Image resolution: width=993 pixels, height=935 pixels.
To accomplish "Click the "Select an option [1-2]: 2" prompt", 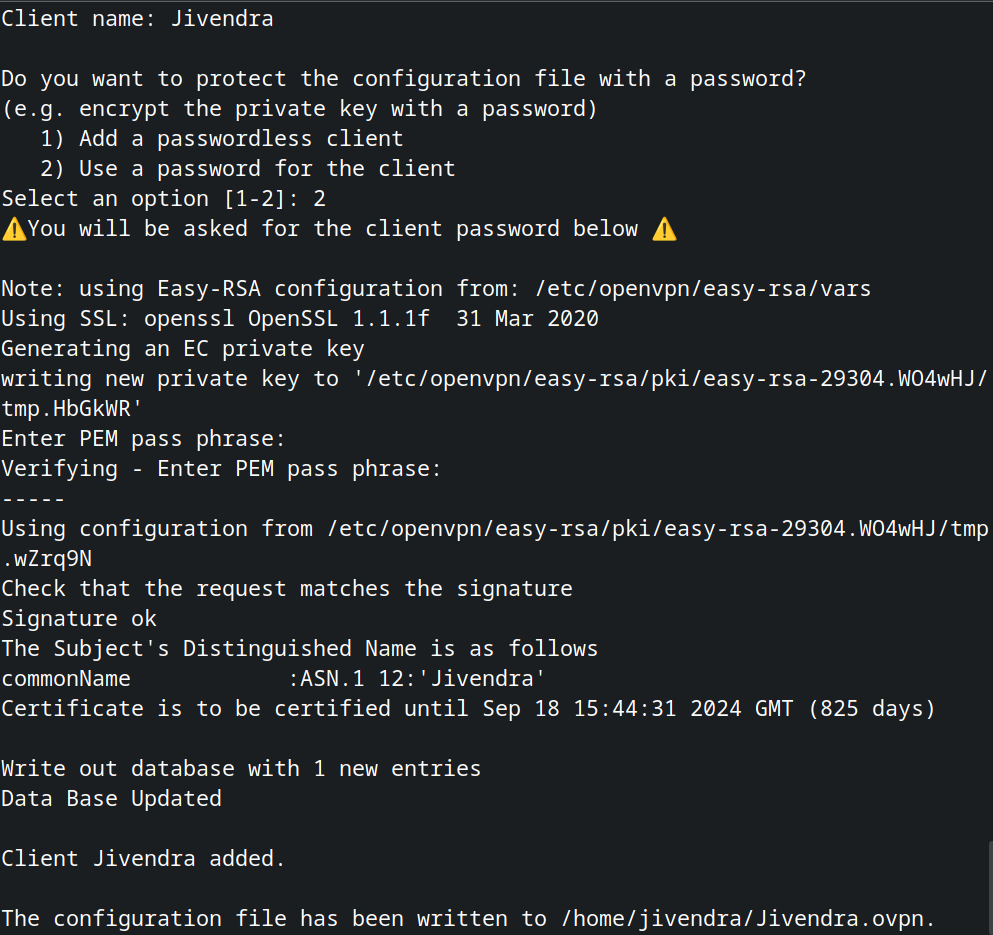I will pyautogui.click(x=163, y=199).
